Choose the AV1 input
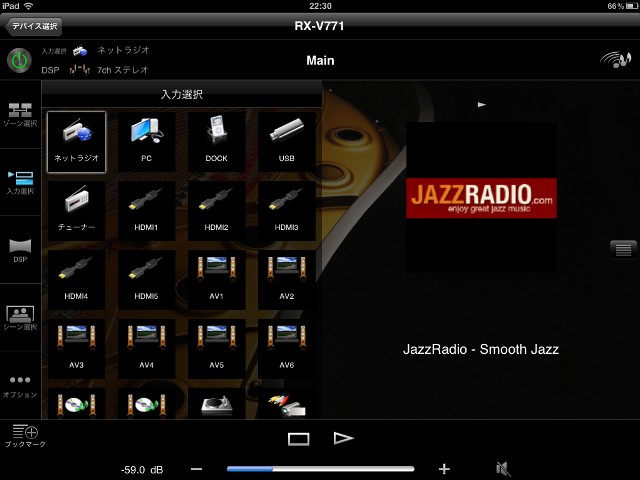640x480 pixels. pos(216,280)
